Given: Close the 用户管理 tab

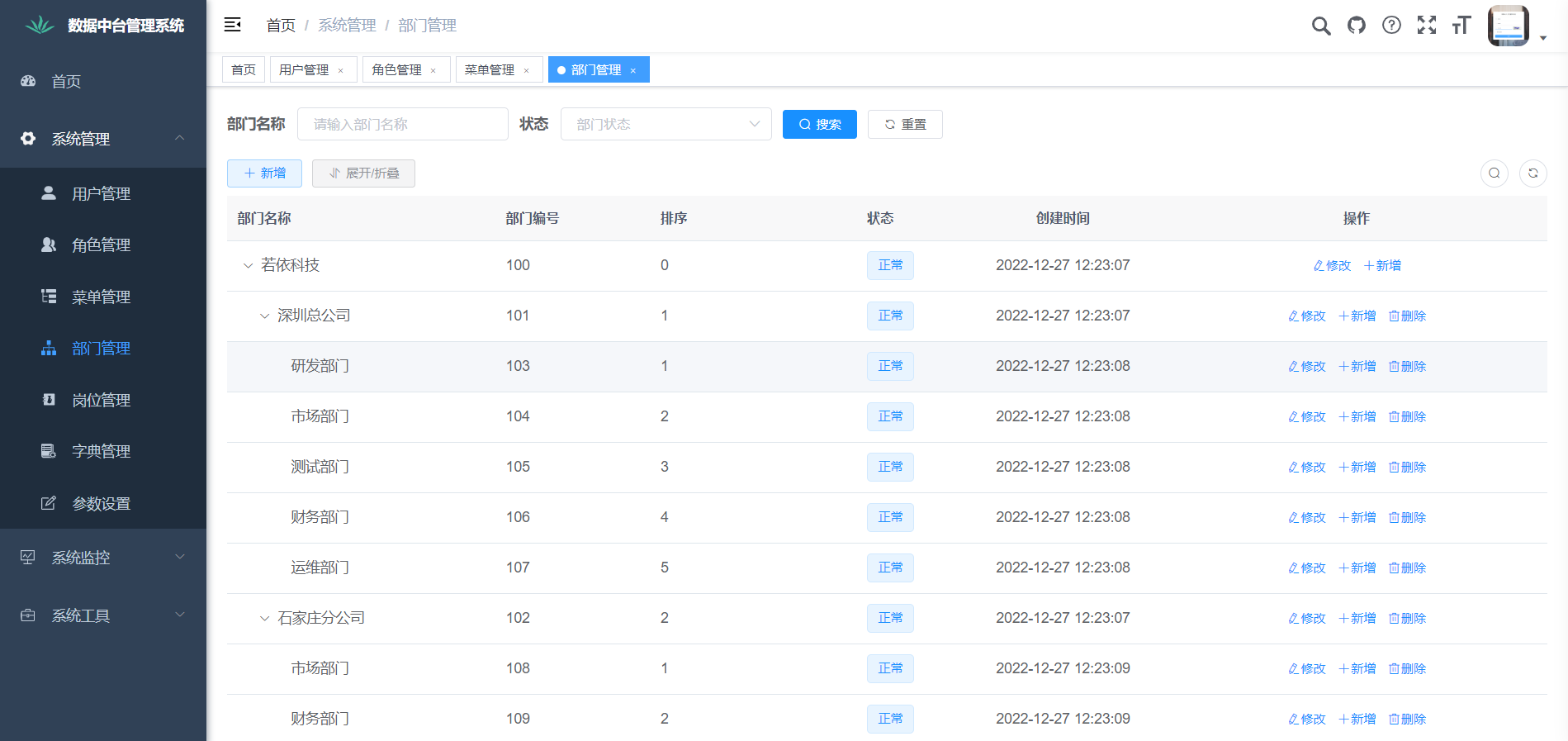Looking at the screenshot, I should pyautogui.click(x=340, y=70).
